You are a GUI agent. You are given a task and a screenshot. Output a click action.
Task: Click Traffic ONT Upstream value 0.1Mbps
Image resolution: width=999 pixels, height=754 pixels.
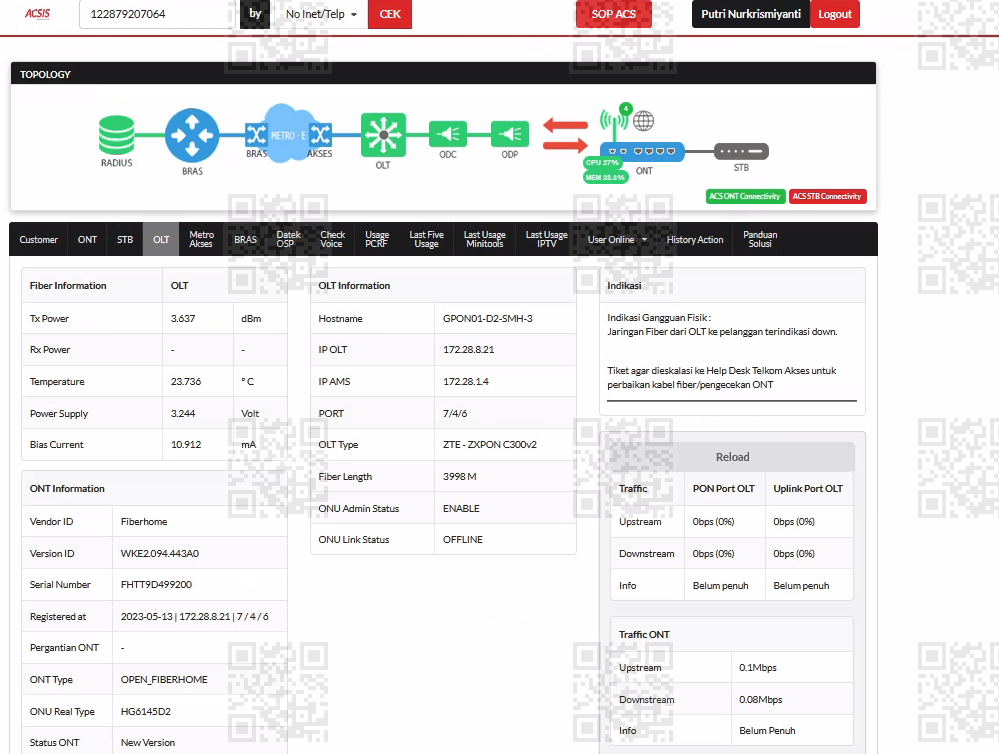[758, 668]
